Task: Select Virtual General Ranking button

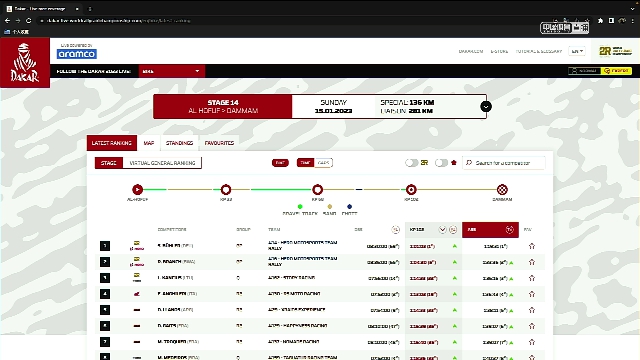Action: coord(162,163)
